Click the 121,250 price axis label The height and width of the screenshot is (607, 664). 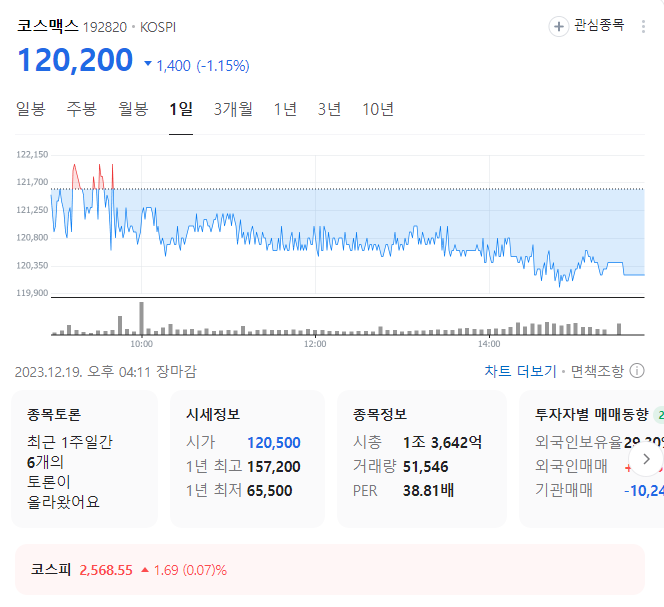click(32, 210)
